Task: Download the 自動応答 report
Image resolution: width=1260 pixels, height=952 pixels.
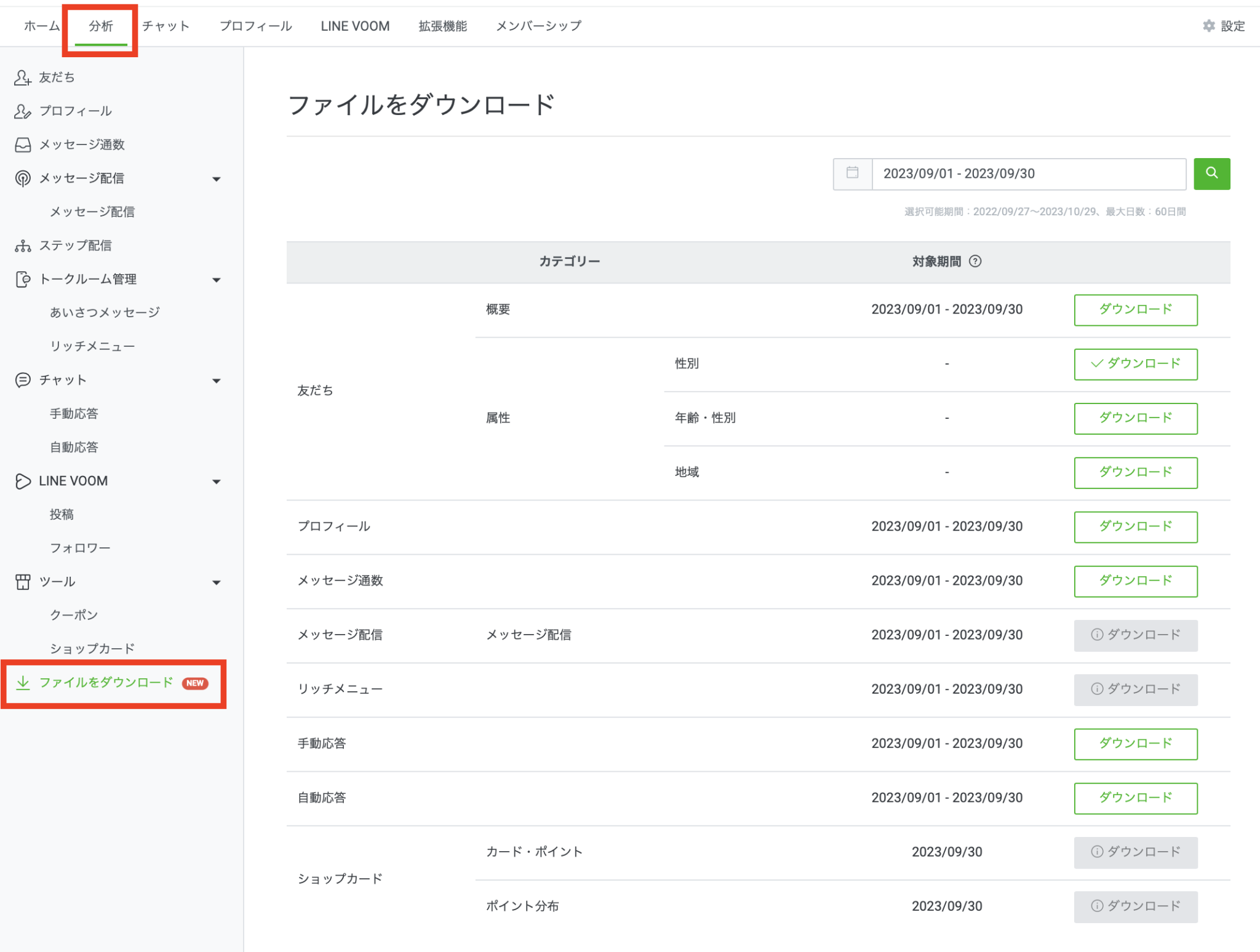Action: pos(1135,798)
